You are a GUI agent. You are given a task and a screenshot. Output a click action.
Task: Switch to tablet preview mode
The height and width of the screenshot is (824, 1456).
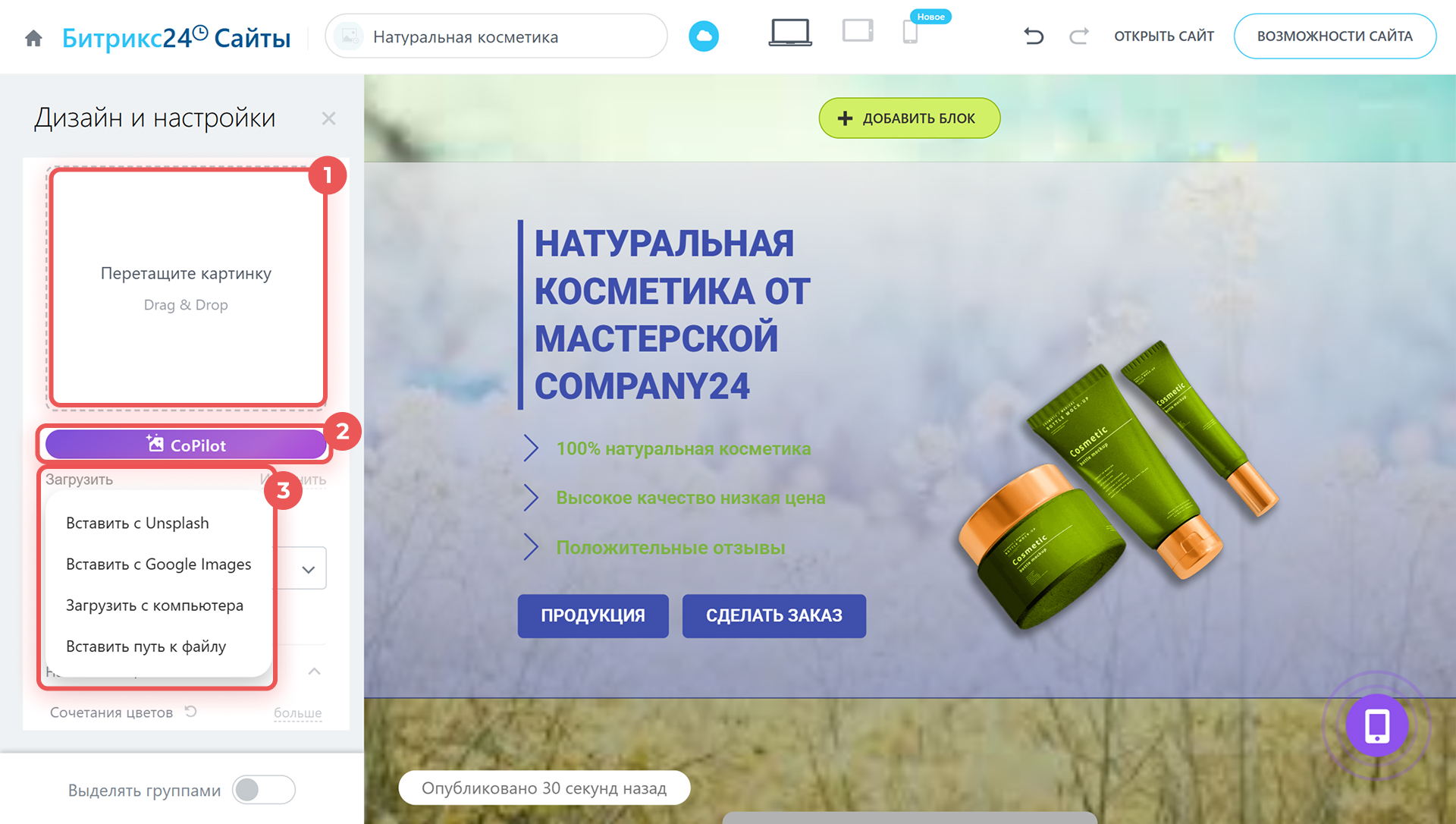click(858, 32)
